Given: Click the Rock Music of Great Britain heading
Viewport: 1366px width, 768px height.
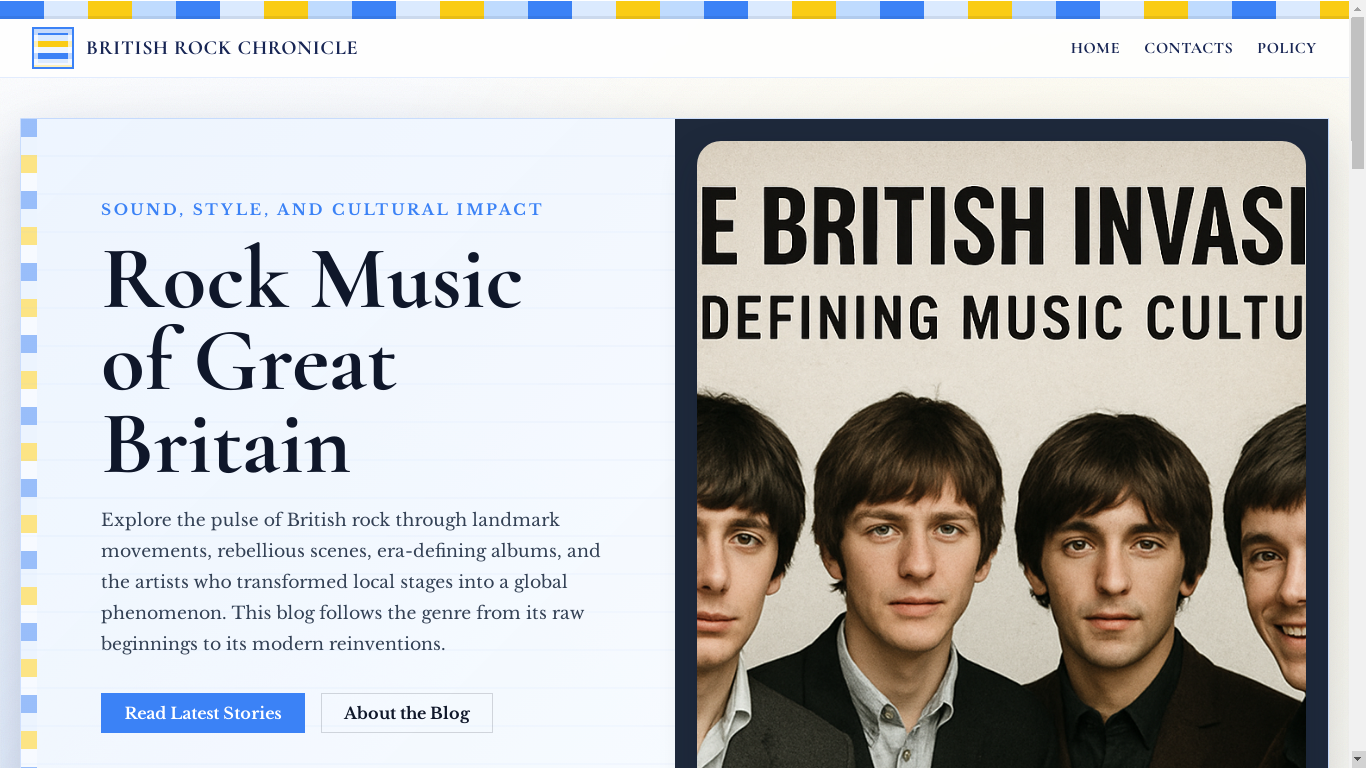Looking at the screenshot, I should (x=312, y=361).
